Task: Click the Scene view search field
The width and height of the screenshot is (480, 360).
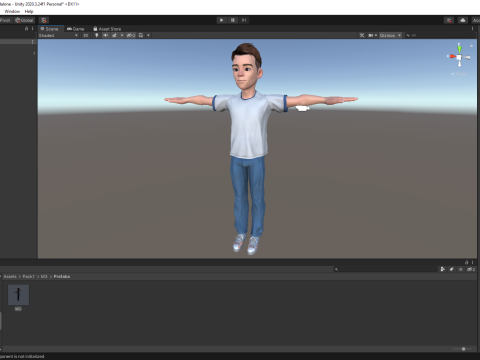Action: [439, 35]
